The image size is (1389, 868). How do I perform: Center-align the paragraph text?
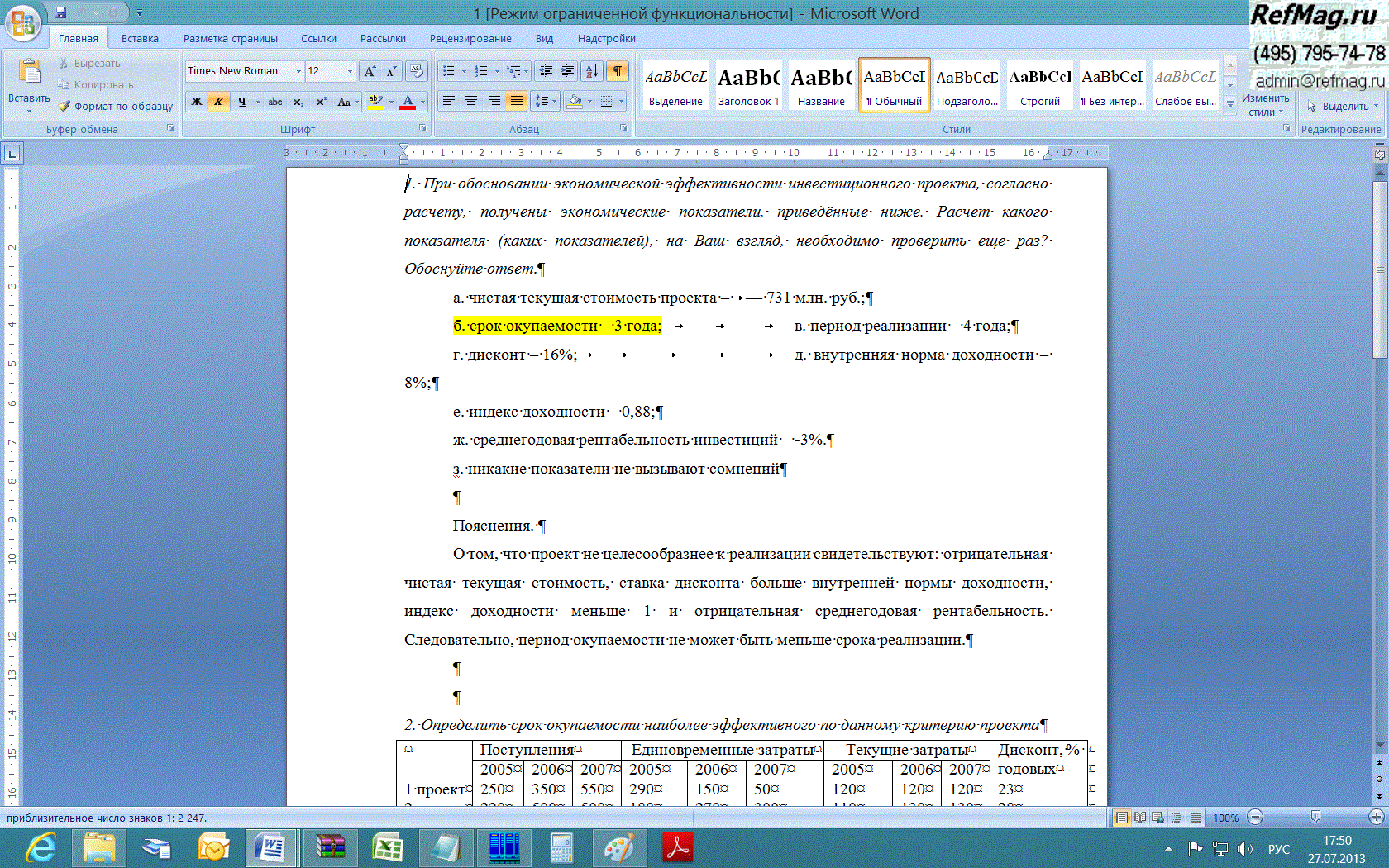pos(471,101)
